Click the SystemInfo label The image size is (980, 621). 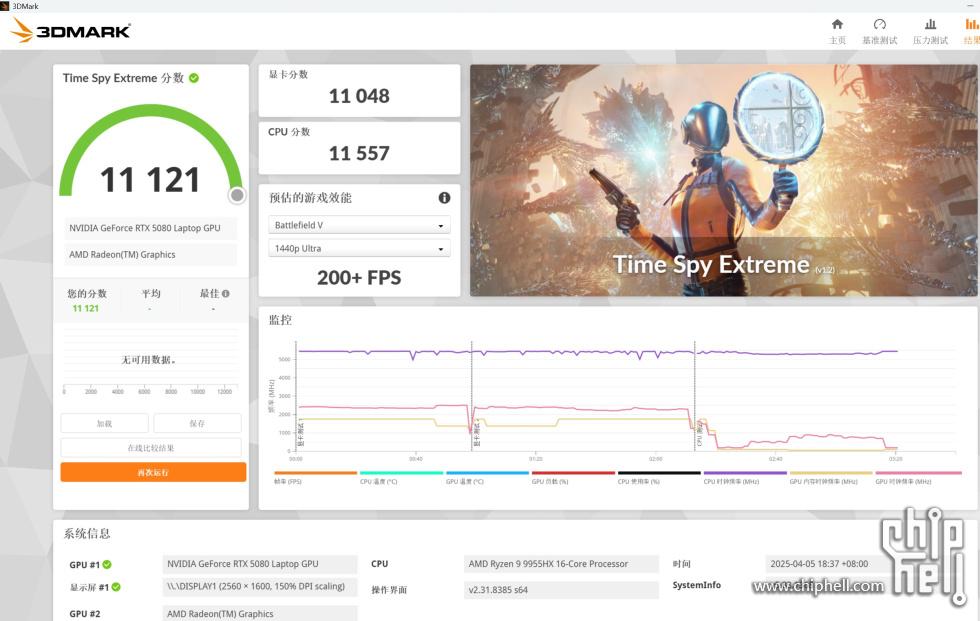click(696, 585)
